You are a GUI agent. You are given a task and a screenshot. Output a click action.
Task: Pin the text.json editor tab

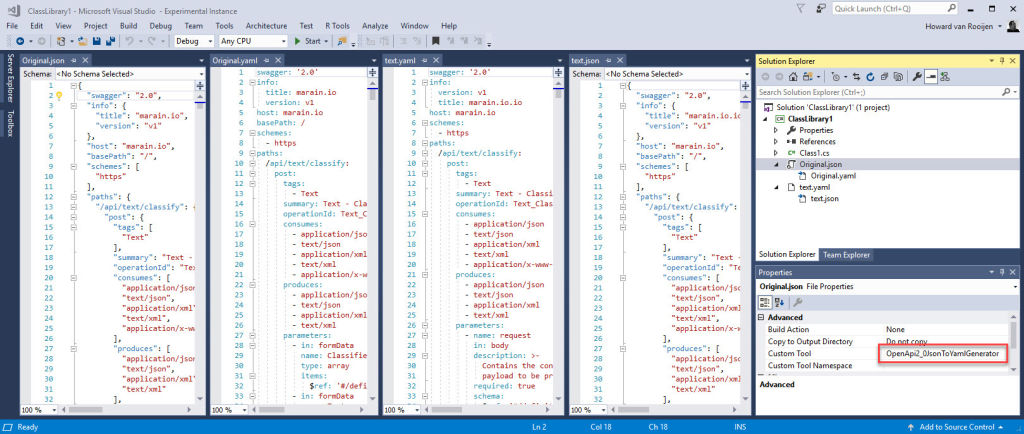(x=607, y=60)
